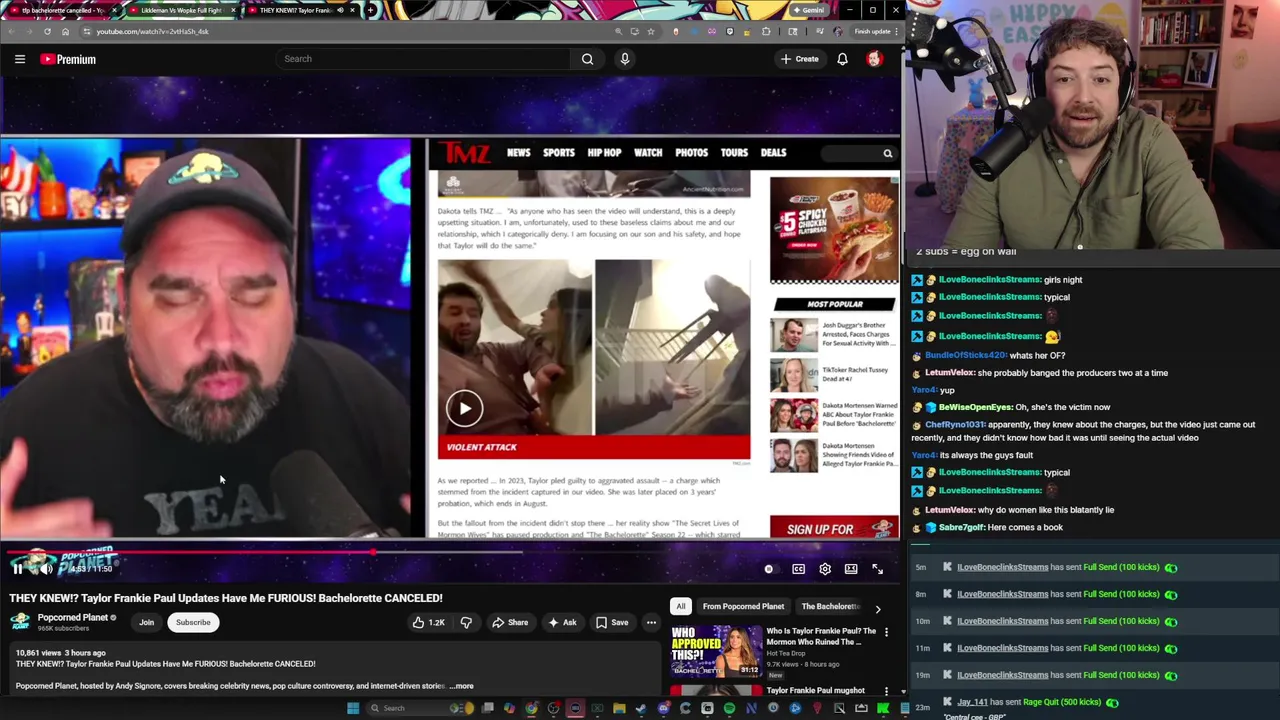Start voice search with the microphone

(624, 59)
